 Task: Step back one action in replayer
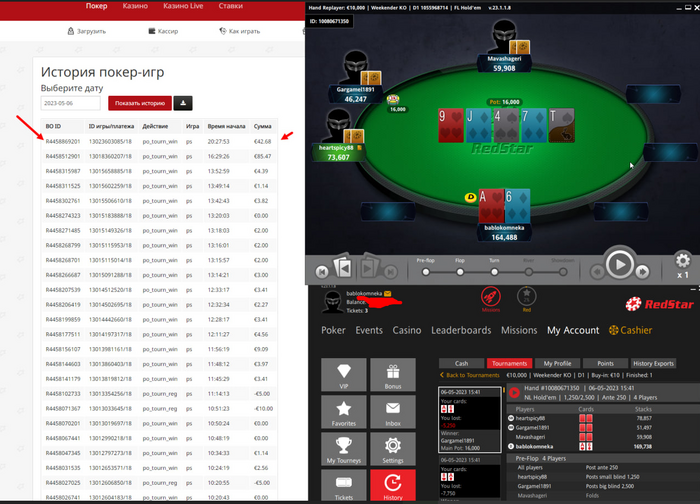pyautogui.click(x=597, y=271)
